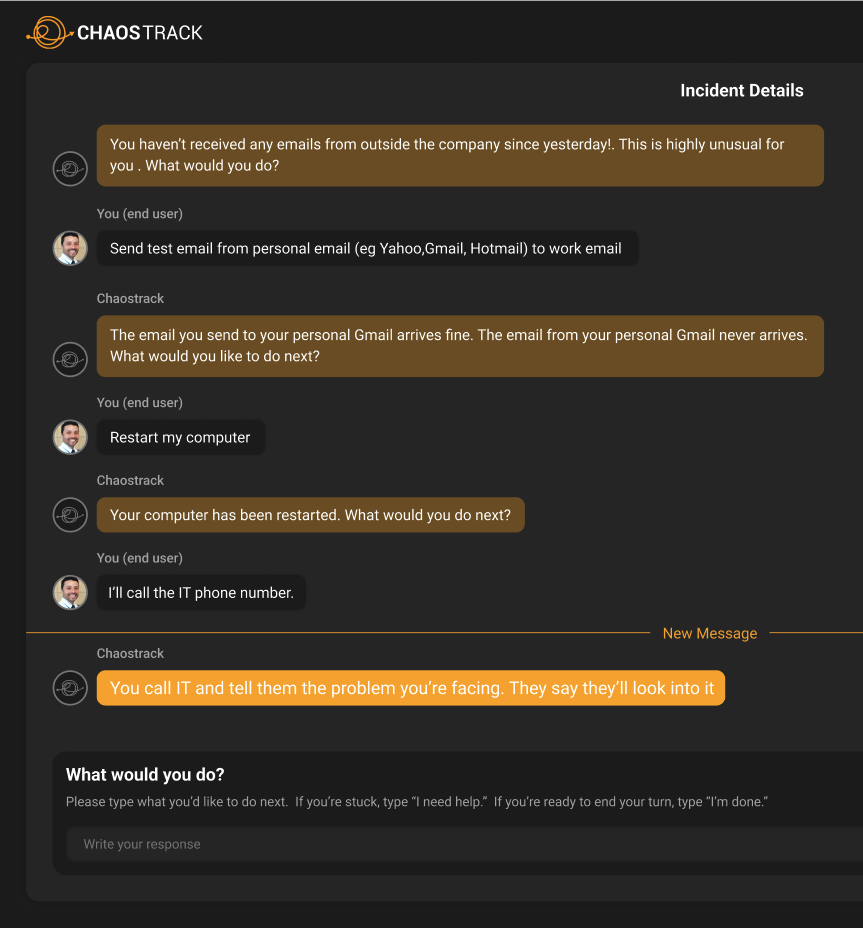Click the 'What would you do?' prompt heading
This screenshot has height=928, width=863.
[145, 775]
